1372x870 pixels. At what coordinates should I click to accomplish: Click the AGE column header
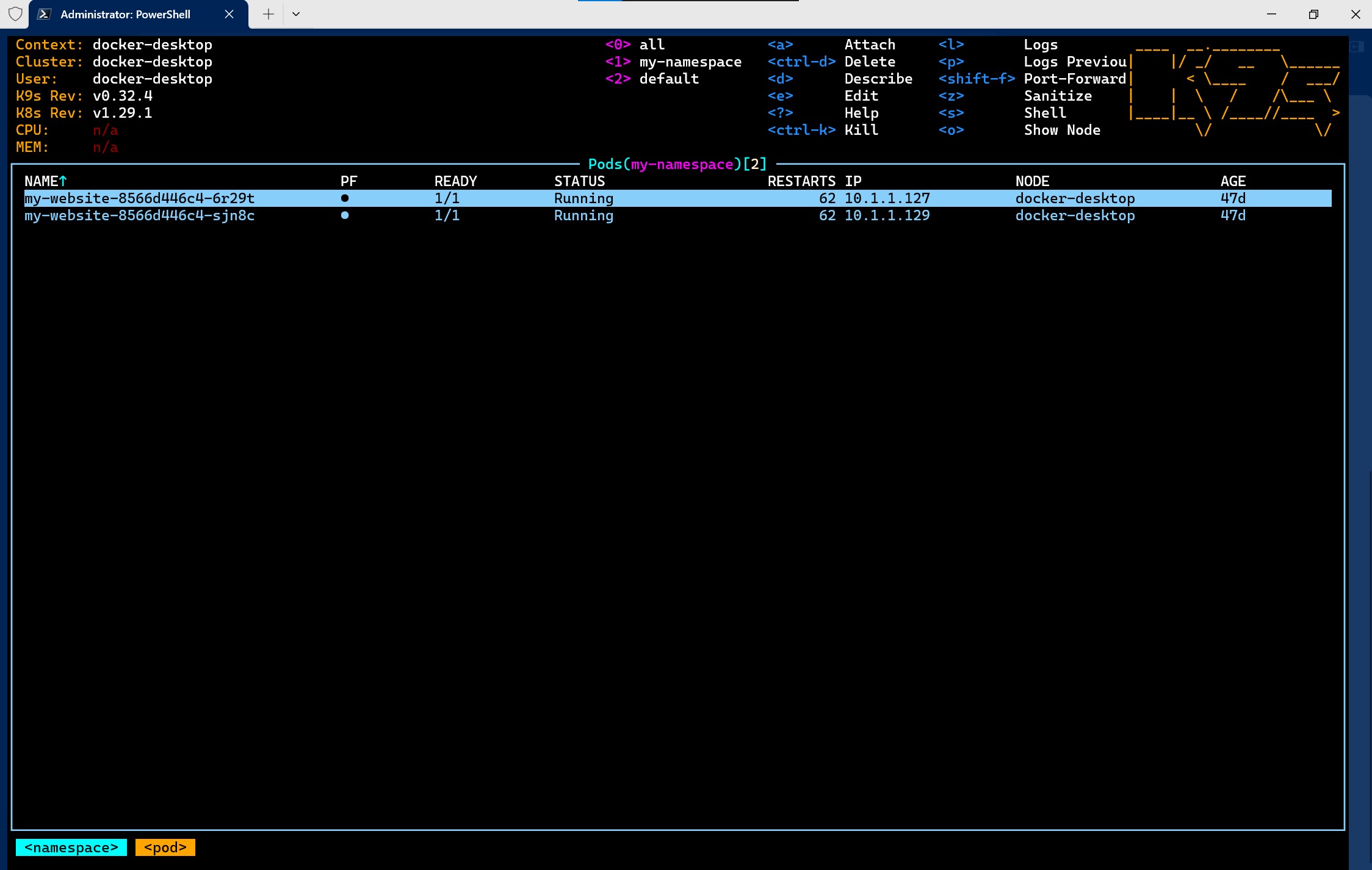click(1233, 181)
